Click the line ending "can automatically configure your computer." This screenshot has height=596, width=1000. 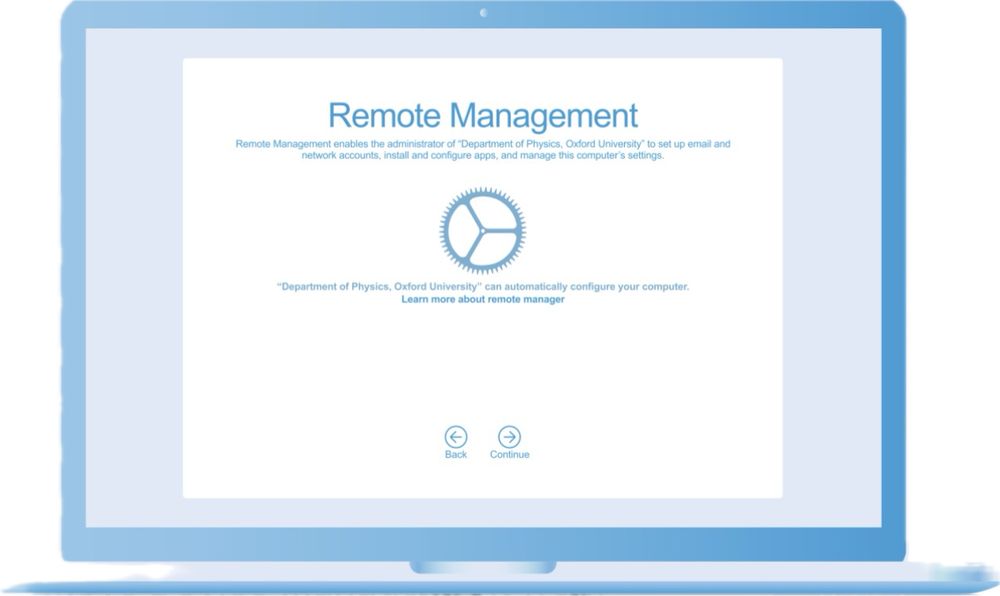click(x=483, y=287)
